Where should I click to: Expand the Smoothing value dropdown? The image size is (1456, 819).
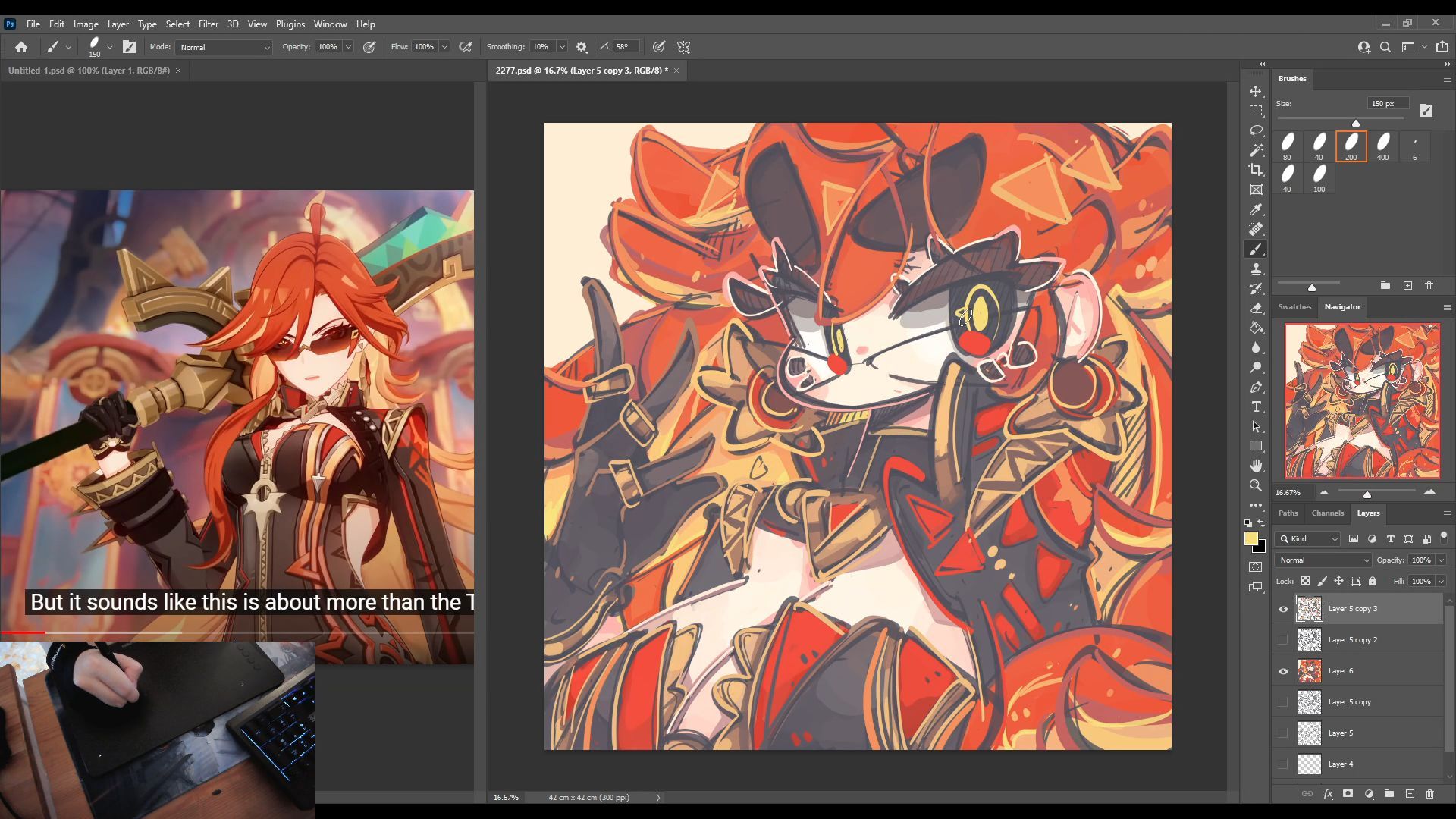562,47
